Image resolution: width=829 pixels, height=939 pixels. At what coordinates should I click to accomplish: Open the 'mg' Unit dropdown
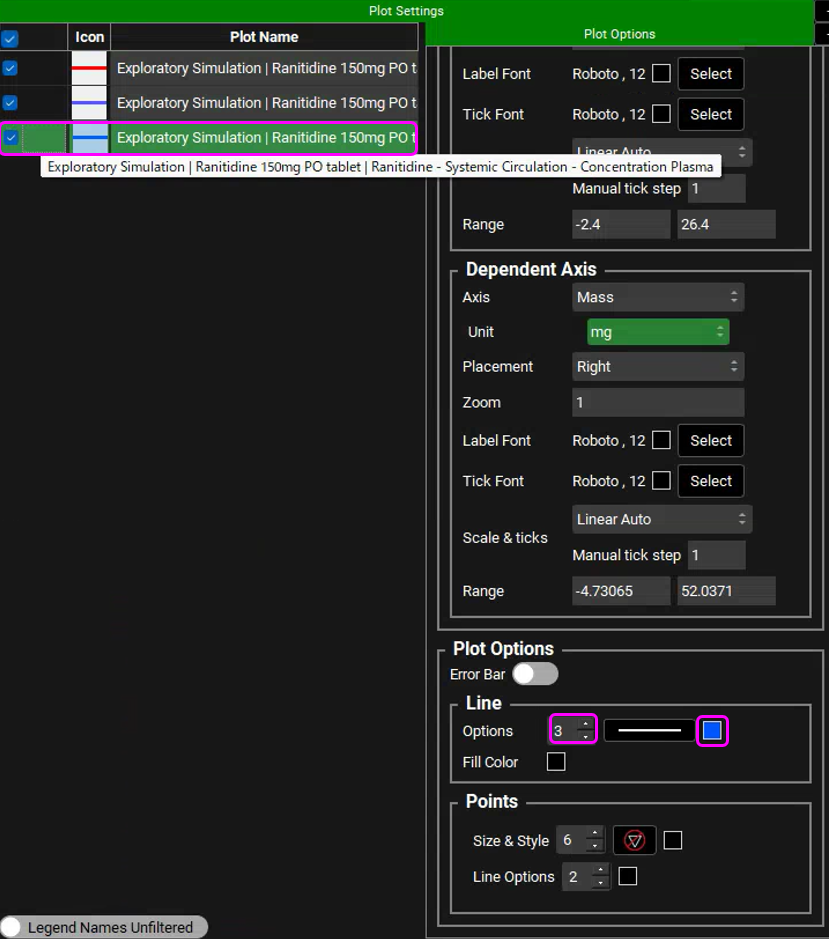pyautogui.click(x=657, y=332)
